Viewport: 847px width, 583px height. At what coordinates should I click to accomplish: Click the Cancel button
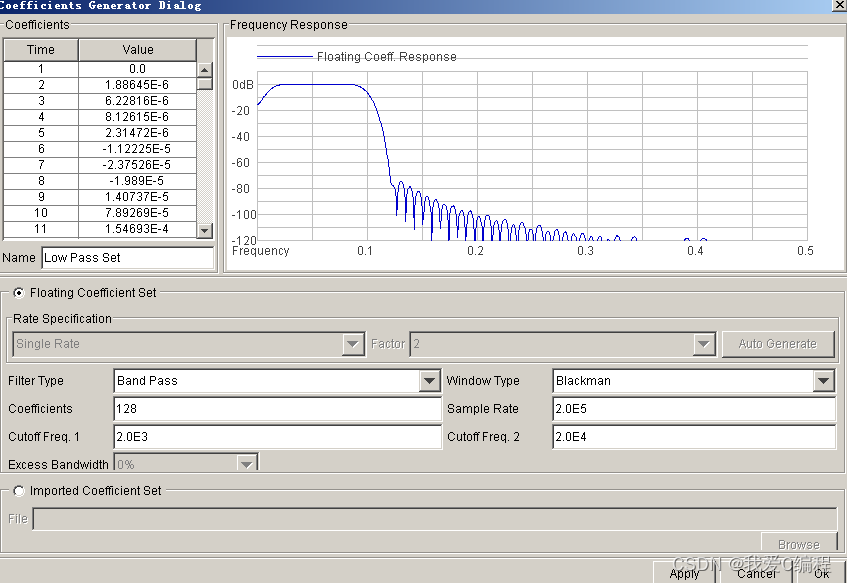(x=756, y=573)
